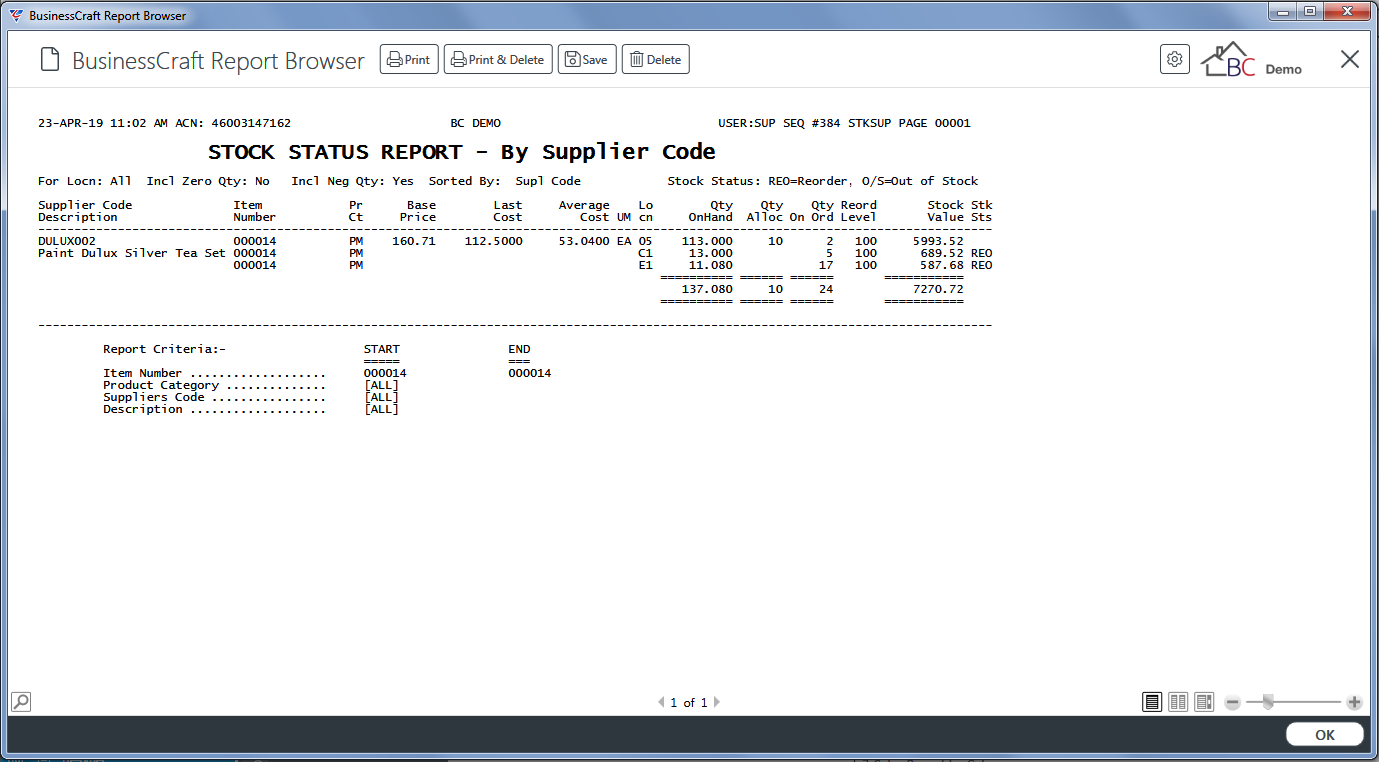Click the '23-APR-19 11:02 AM' timestamp

(x=103, y=124)
